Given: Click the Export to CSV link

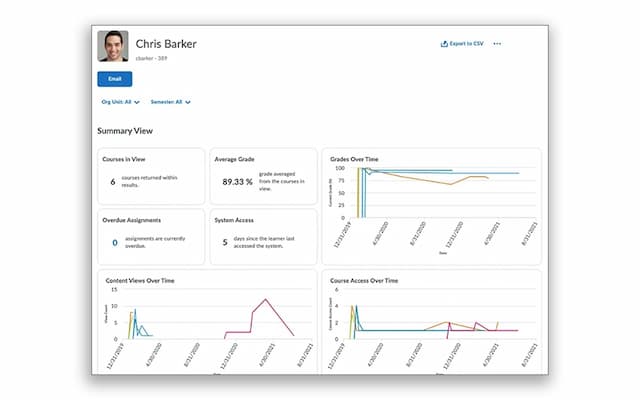Looking at the screenshot, I should pyautogui.click(x=466, y=44).
